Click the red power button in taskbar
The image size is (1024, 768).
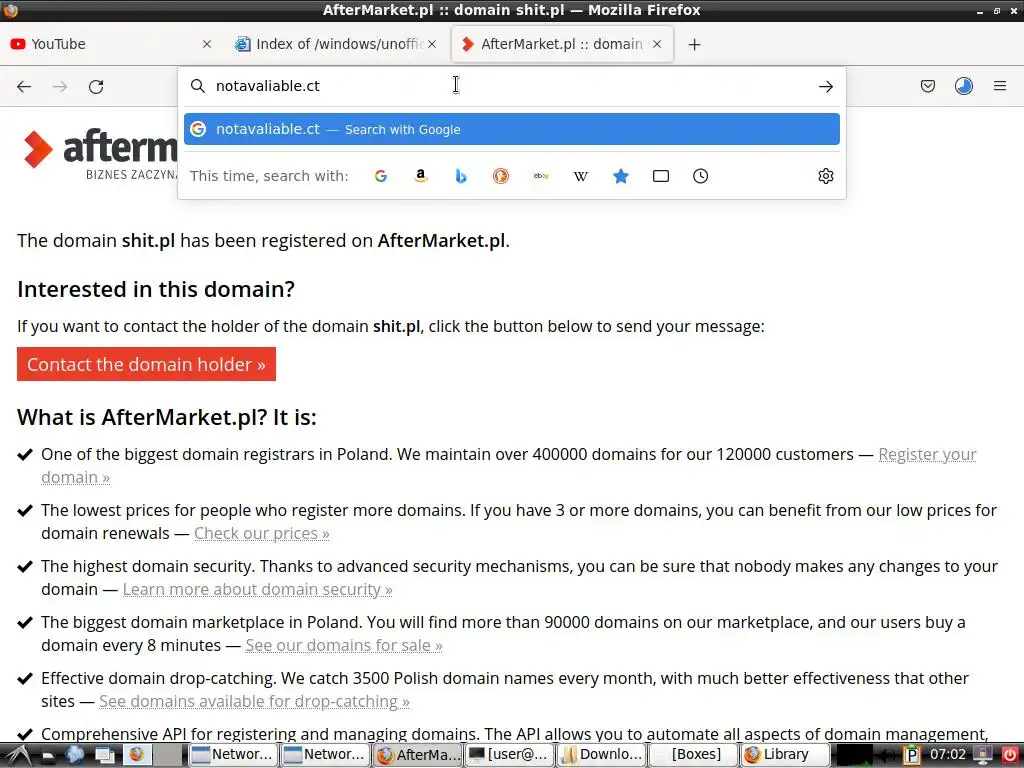[x=1009, y=756]
